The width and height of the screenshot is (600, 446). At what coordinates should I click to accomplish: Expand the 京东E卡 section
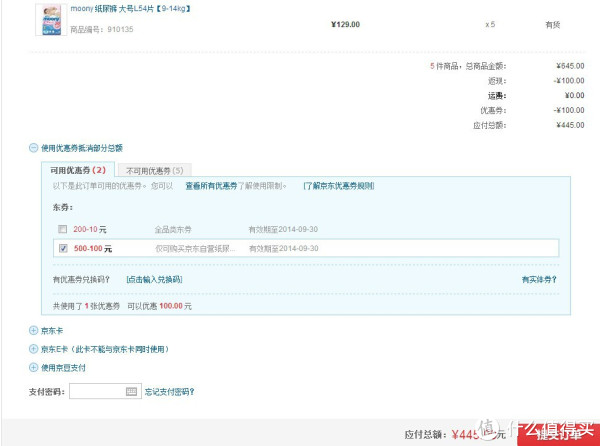tap(33, 349)
